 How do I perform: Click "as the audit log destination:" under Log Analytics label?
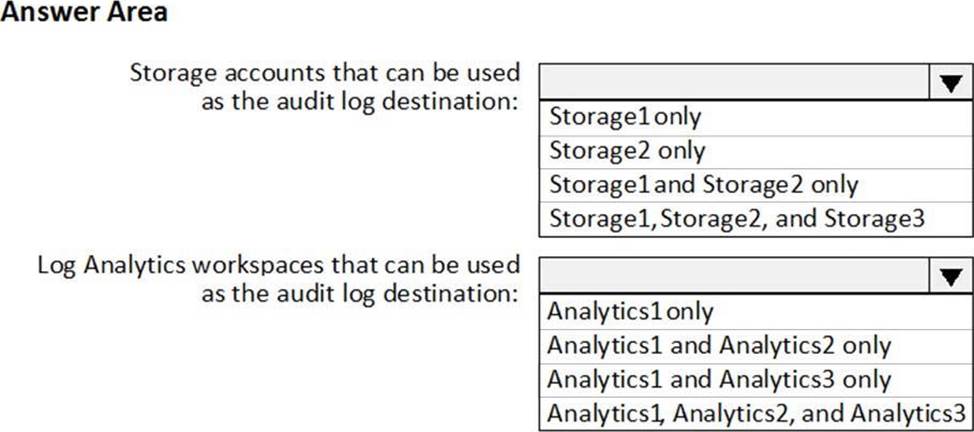(361, 294)
